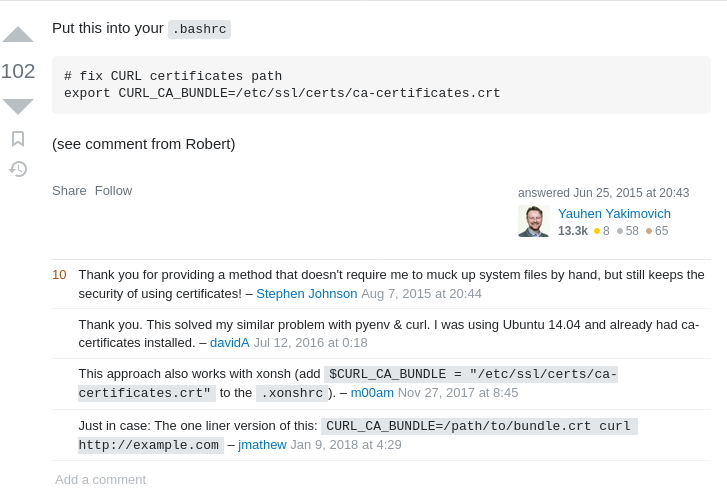Image resolution: width=727 pixels, height=504 pixels.
Task: Downvote the answer with the down arrow
Action: pyautogui.click(x=18, y=106)
